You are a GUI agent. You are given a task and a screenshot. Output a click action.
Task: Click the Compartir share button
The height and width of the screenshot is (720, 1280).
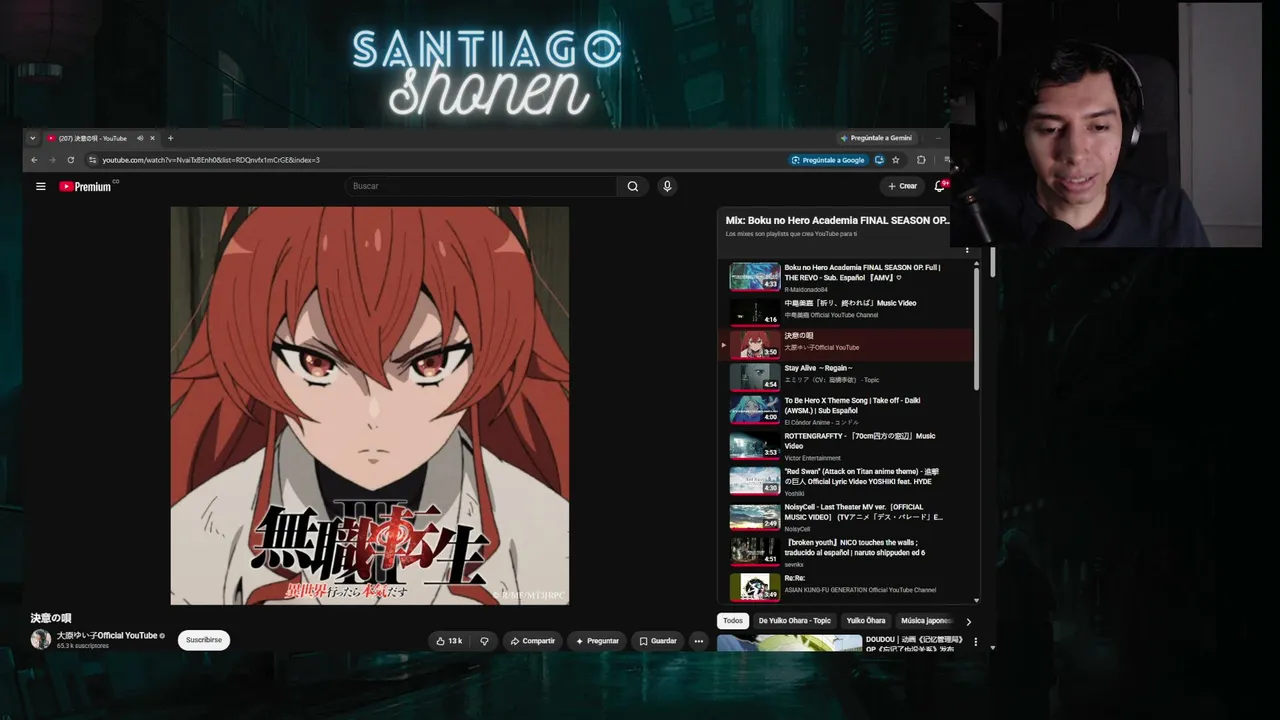pyautogui.click(x=531, y=641)
